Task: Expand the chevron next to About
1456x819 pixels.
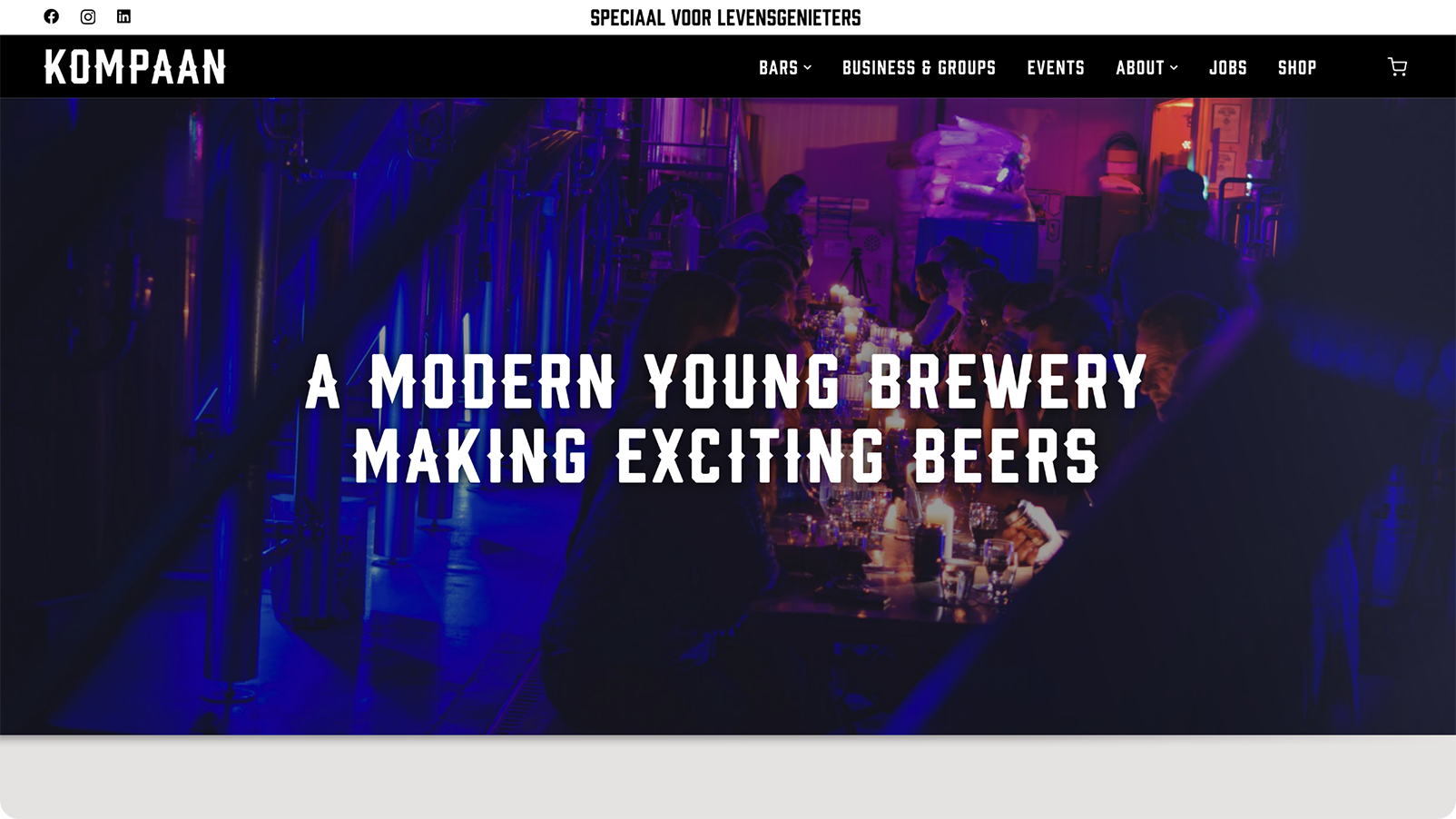Action: [1174, 67]
